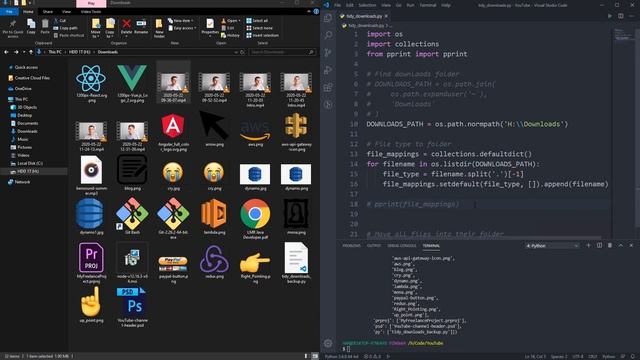Screen dimensions: 640x360
Task: Open the Search view in VS Code activity bar
Action: pos(328,35)
